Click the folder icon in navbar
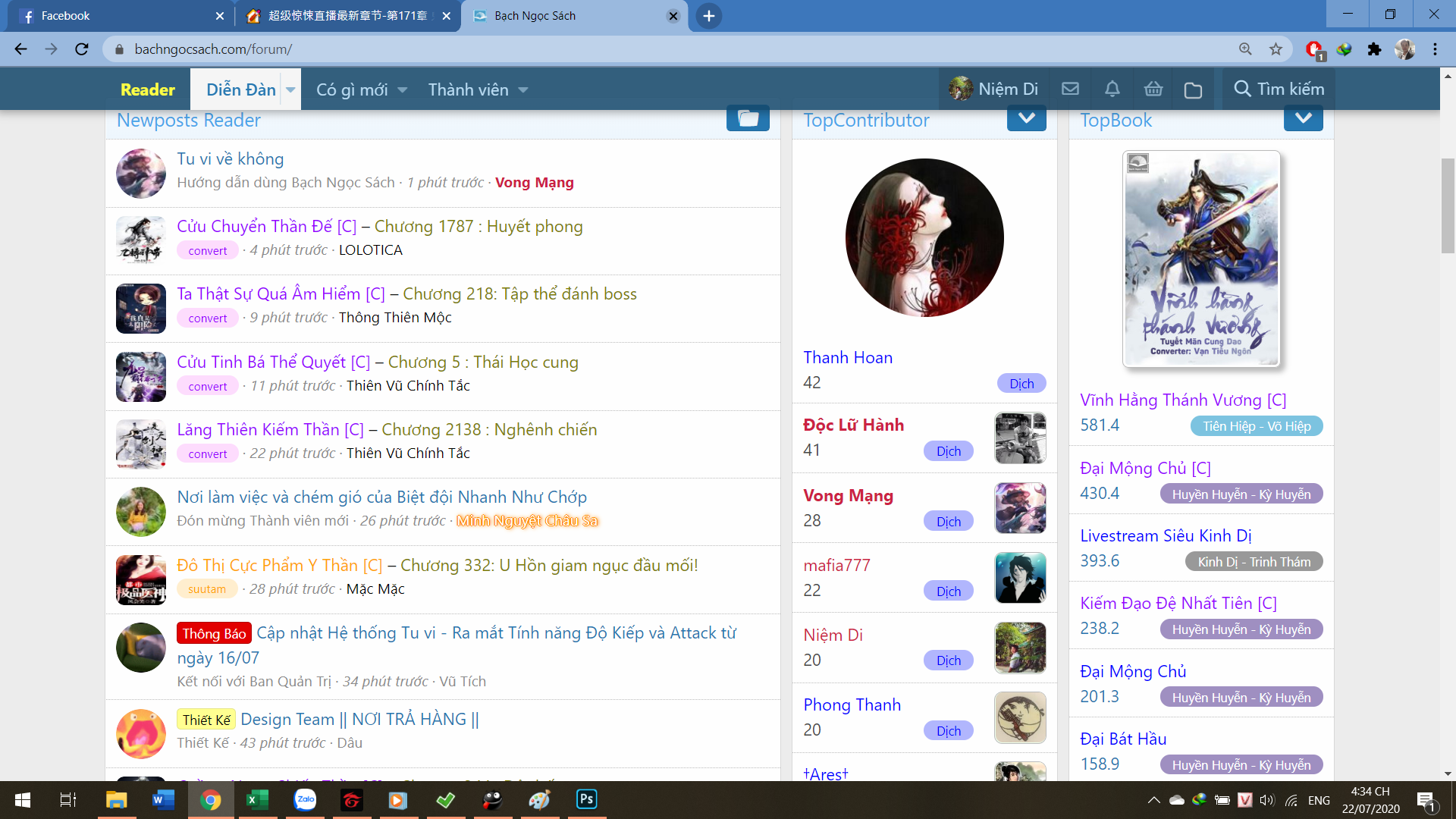 [1193, 90]
